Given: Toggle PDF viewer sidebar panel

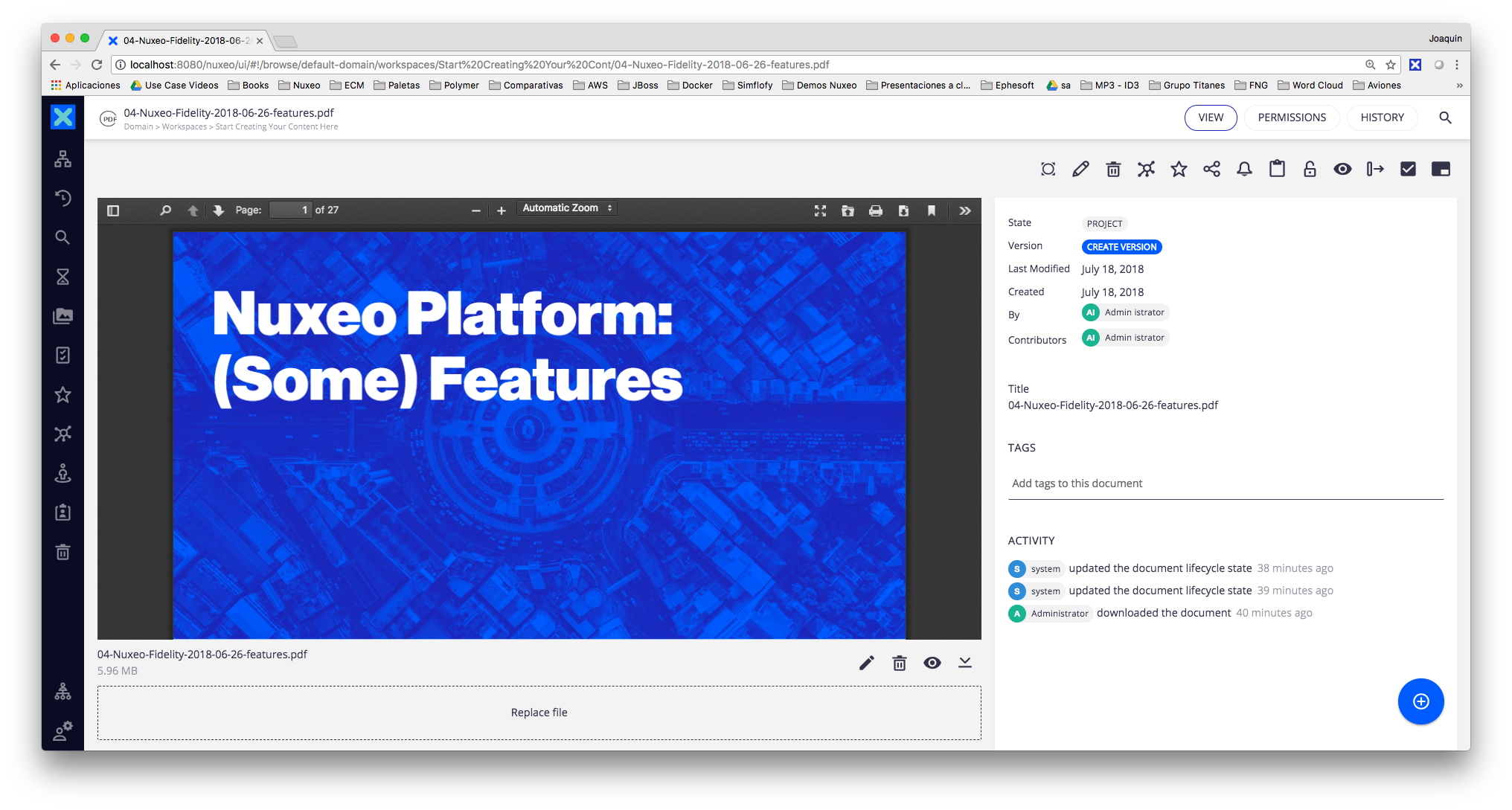Looking at the screenshot, I should (x=113, y=210).
